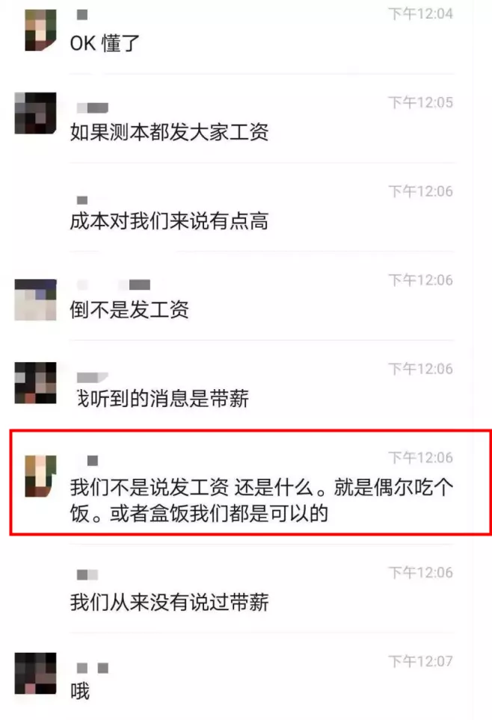Select highlighted message about '偶尔吃个饭'
492x720 pixels.
261,500
